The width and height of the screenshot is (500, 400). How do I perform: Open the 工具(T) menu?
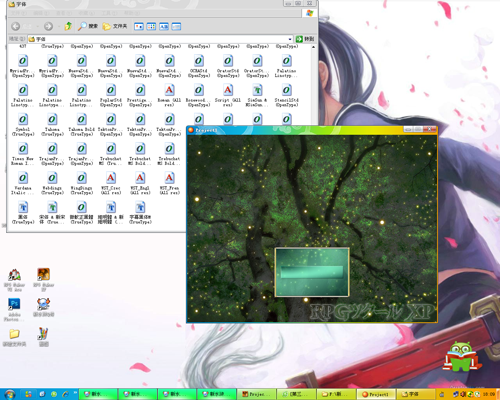pos(109,13)
